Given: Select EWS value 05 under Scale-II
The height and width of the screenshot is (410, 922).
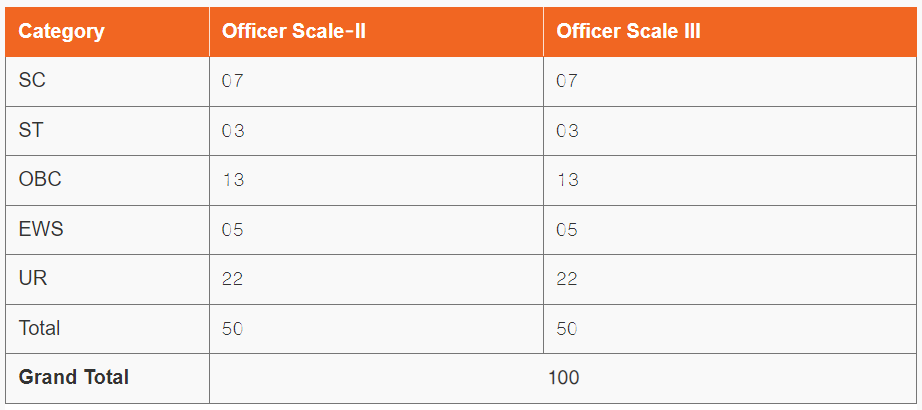Looking at the screenshot, I should pyautogui.click(x=376, y=229).
